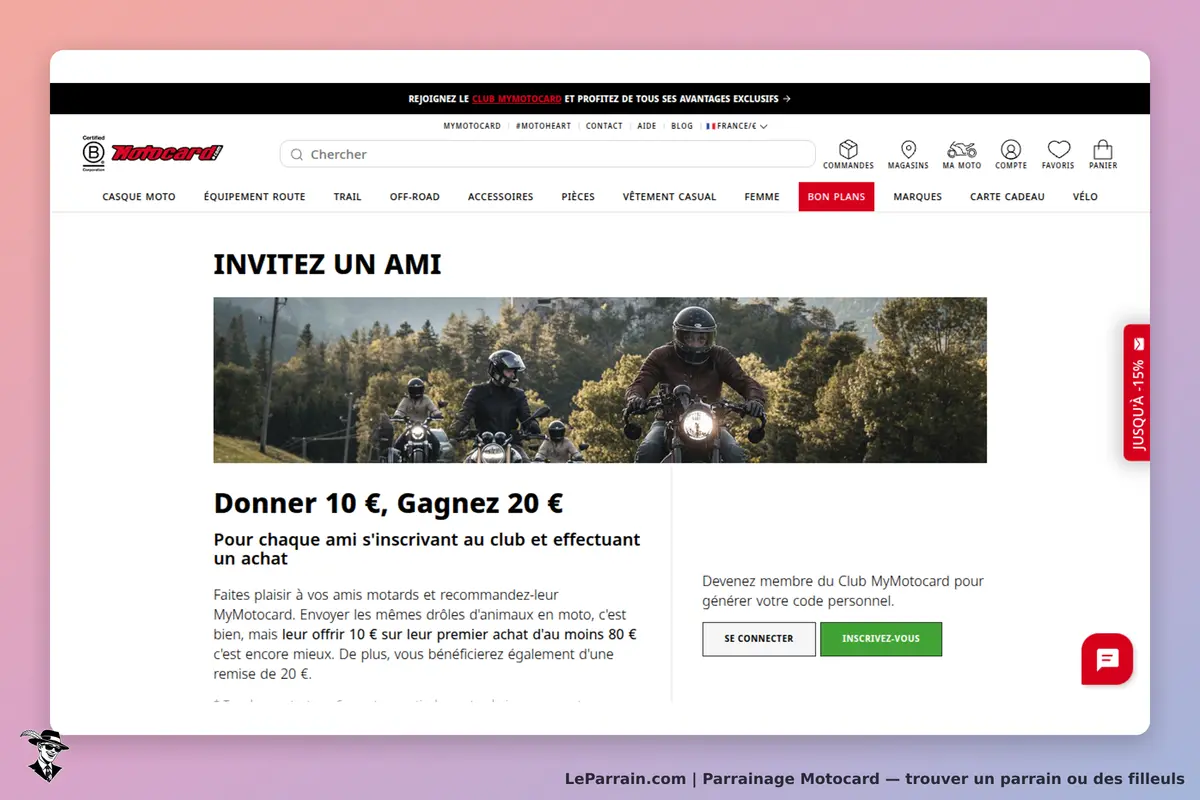Open the Pièces menu
This screenshot has width=1200, height=800.
pyautogui.click(x=578, y=197)
